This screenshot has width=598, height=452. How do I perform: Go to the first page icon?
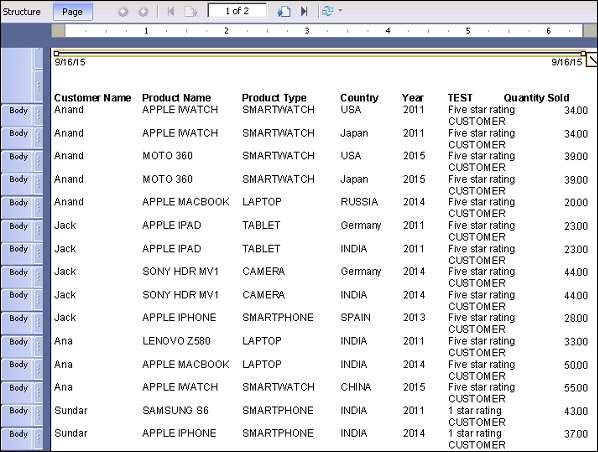click(170, 11)
